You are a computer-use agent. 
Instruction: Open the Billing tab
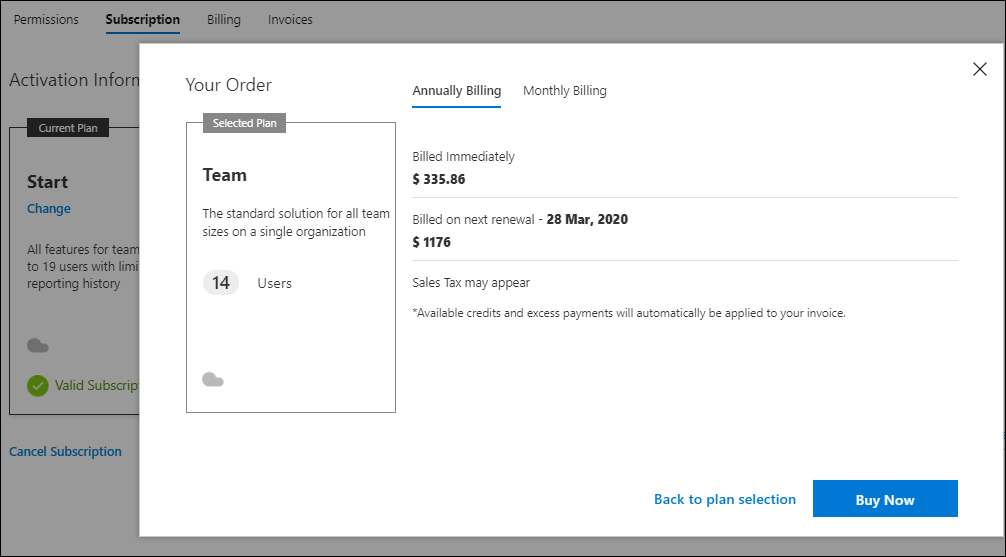click(224, 20)
